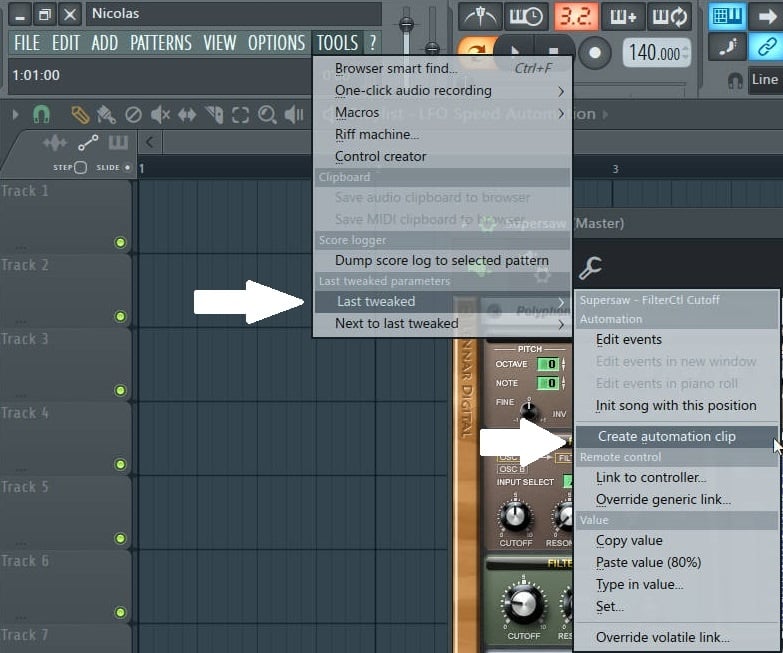Toggle loop recording icon
This screenshot has height=653, width=783.
(x=670, y=17)
